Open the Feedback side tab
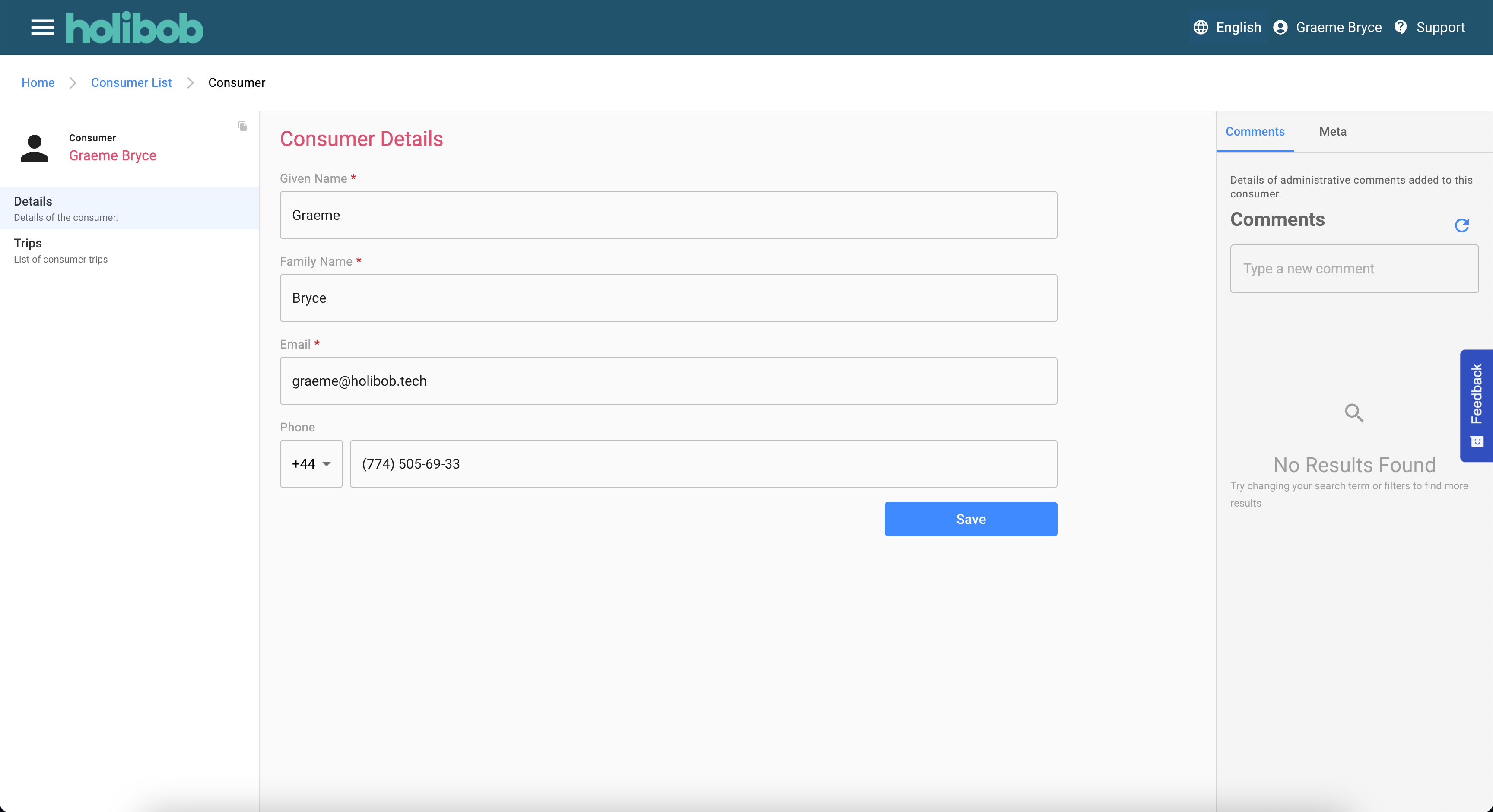This screenshot has width=1493, height=812. click(x=1476, y=405)
